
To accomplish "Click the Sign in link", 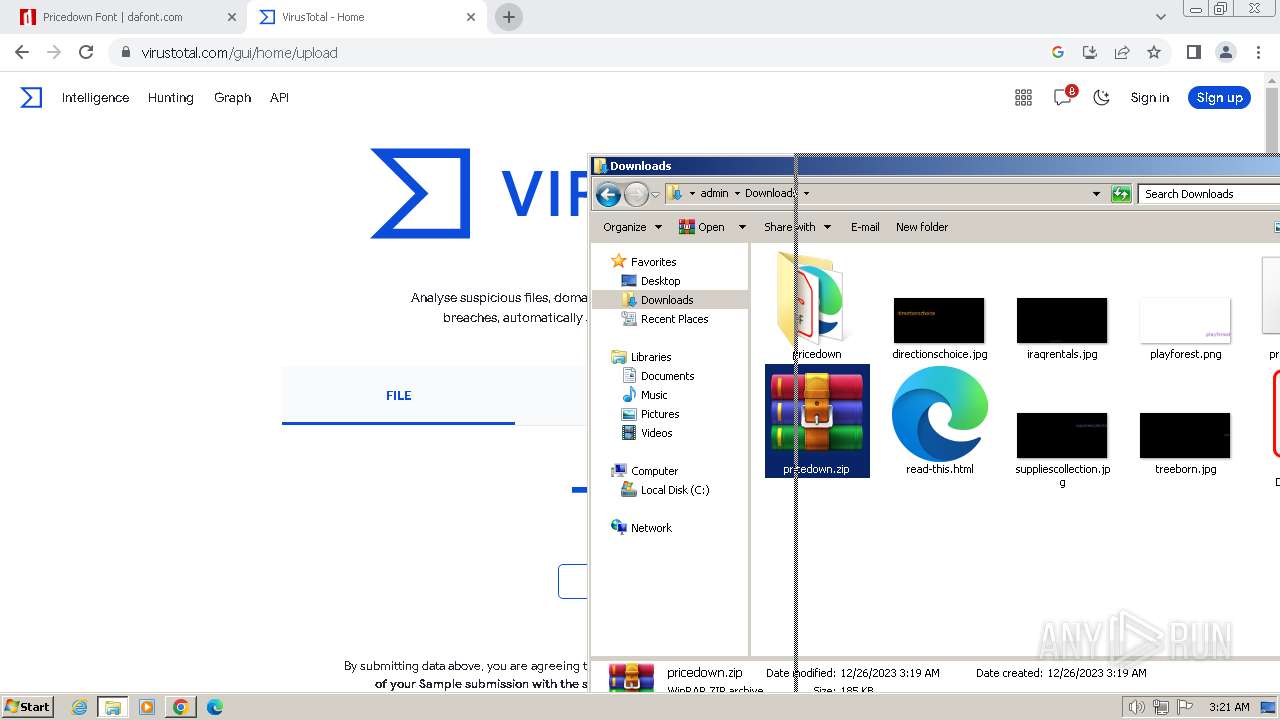I will click(x=1149, y=97).
